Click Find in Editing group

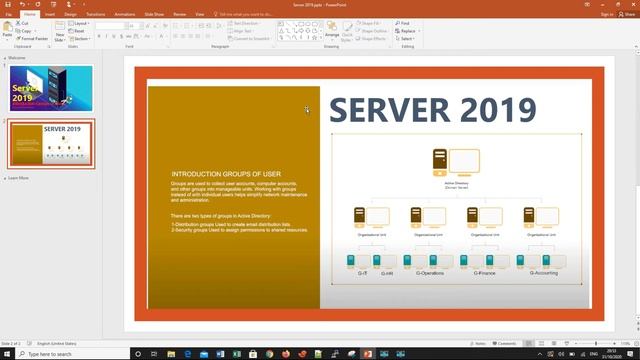402,23
